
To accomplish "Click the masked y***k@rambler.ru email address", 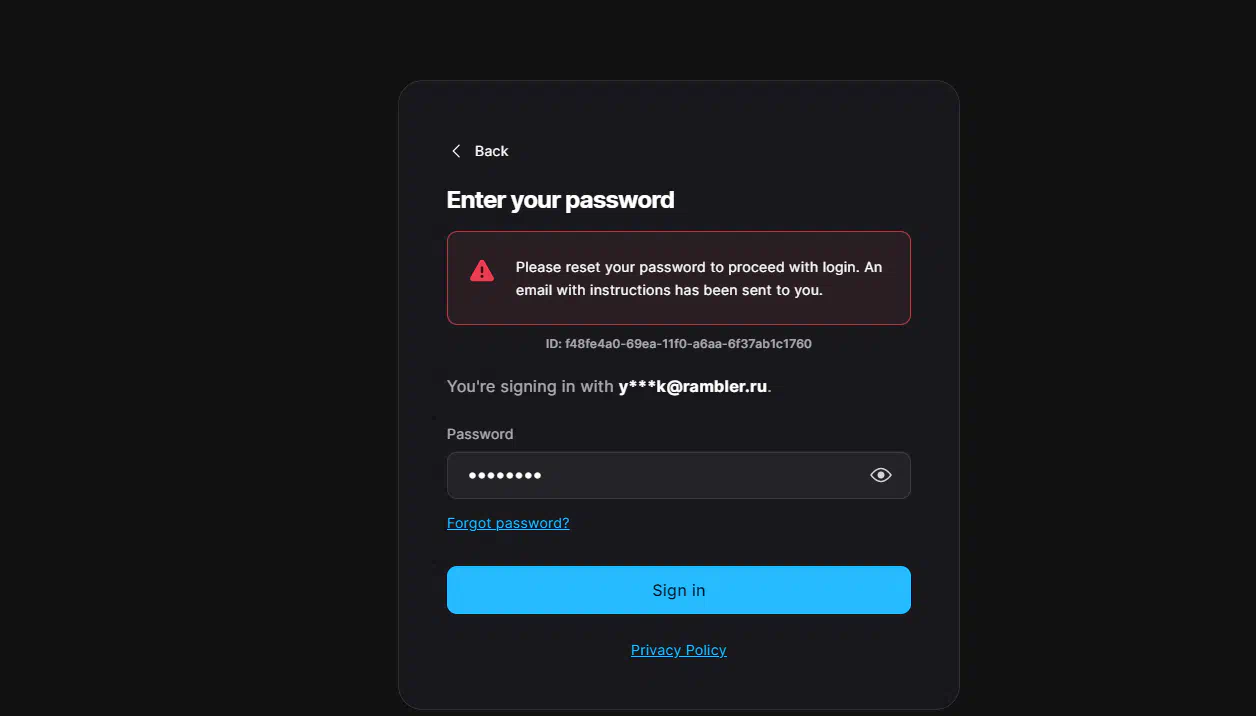I will coord(692,386).
